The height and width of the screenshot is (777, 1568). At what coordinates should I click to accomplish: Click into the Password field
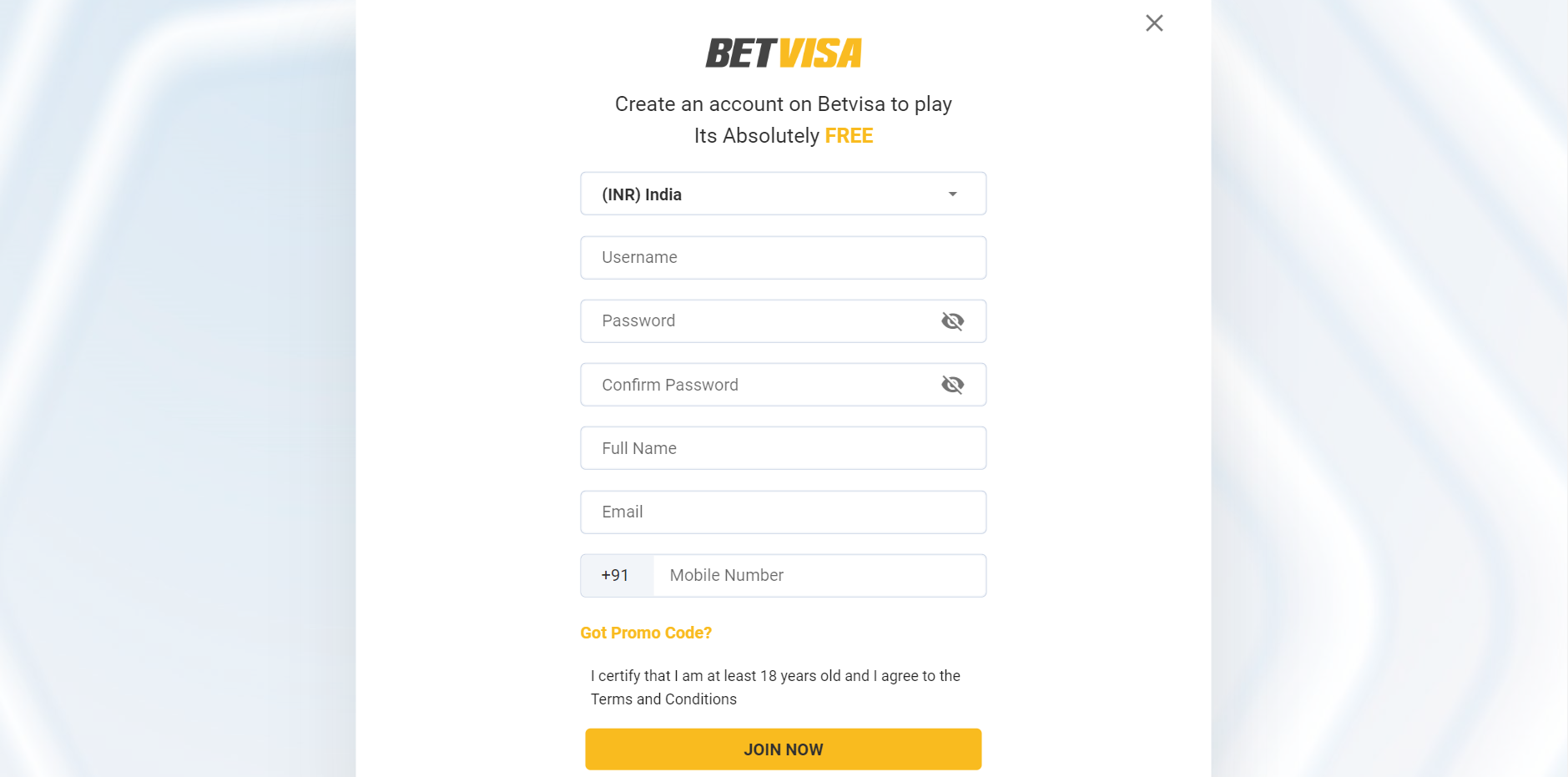(759, 321)
